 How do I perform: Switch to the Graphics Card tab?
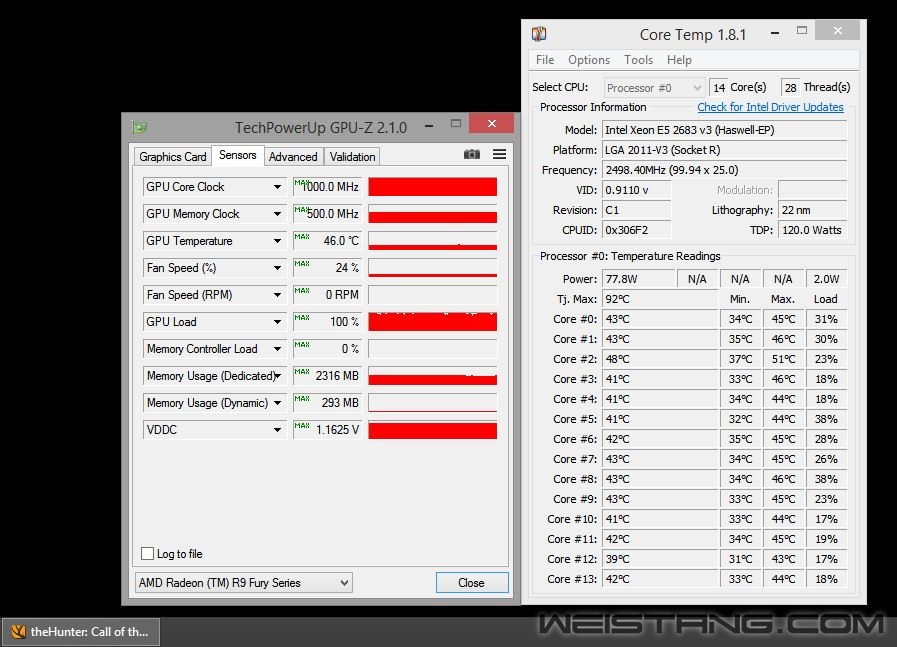pos(172,157)
